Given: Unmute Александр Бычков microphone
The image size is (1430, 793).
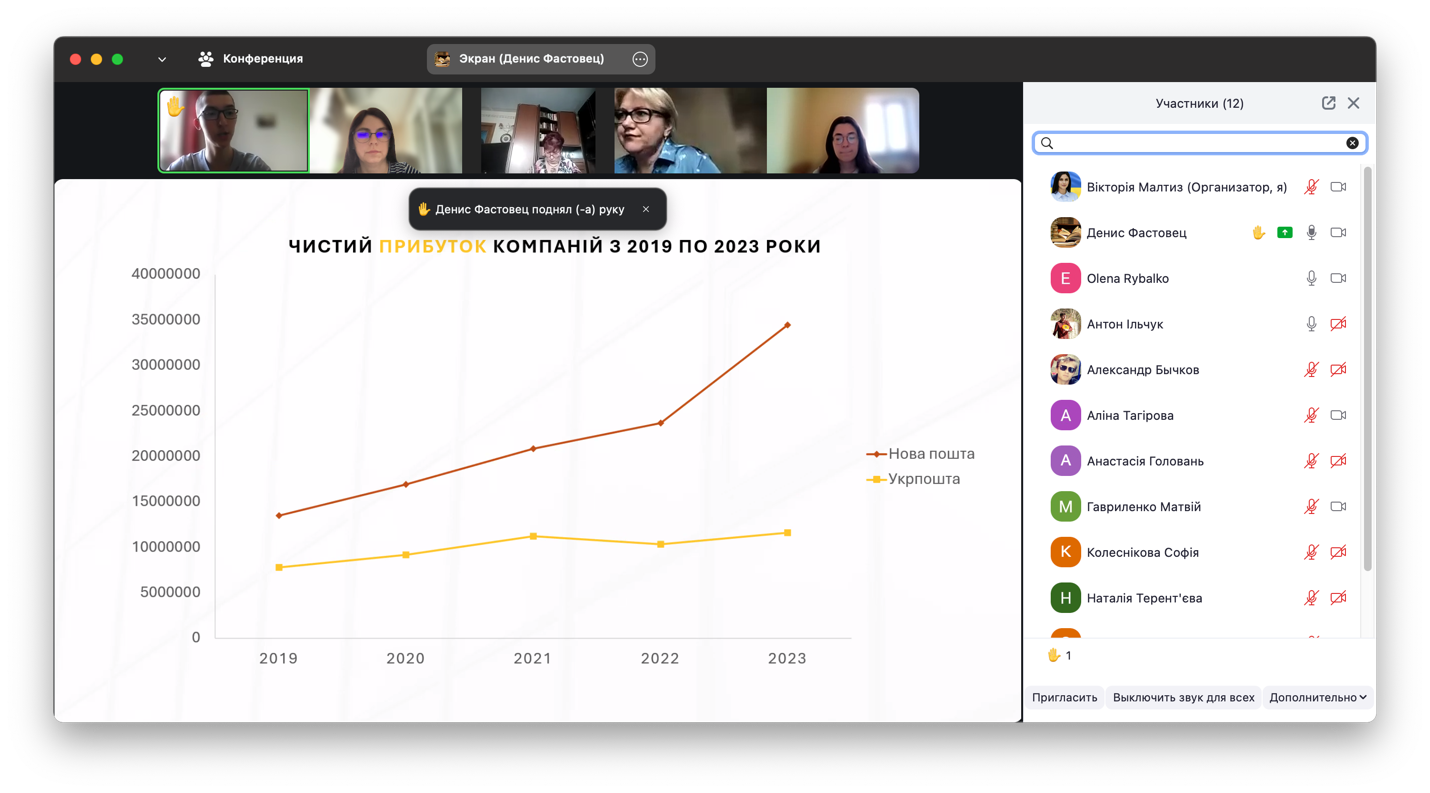Looking at the screenshot, I should 1311,370.
